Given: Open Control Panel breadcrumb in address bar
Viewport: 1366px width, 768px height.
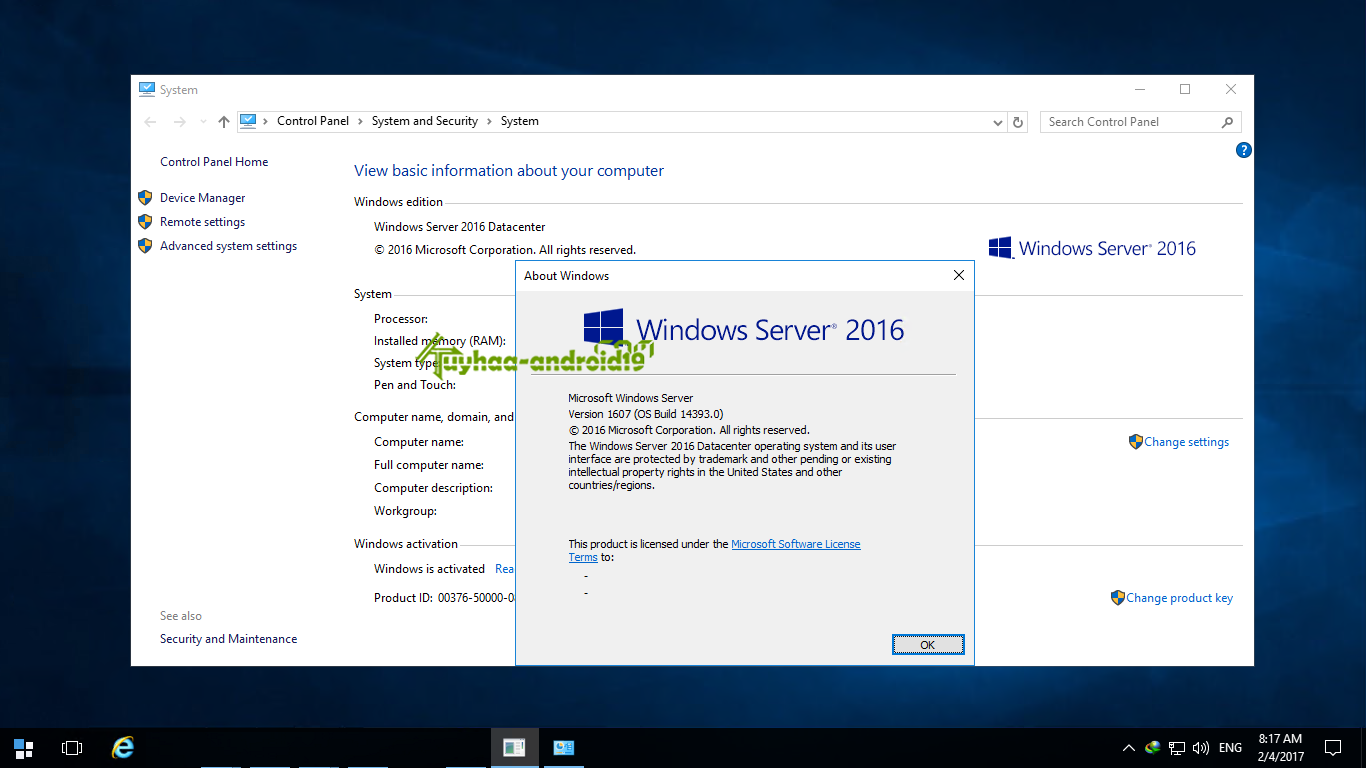Looking at the screenshot, I should (x=313, y=121).
